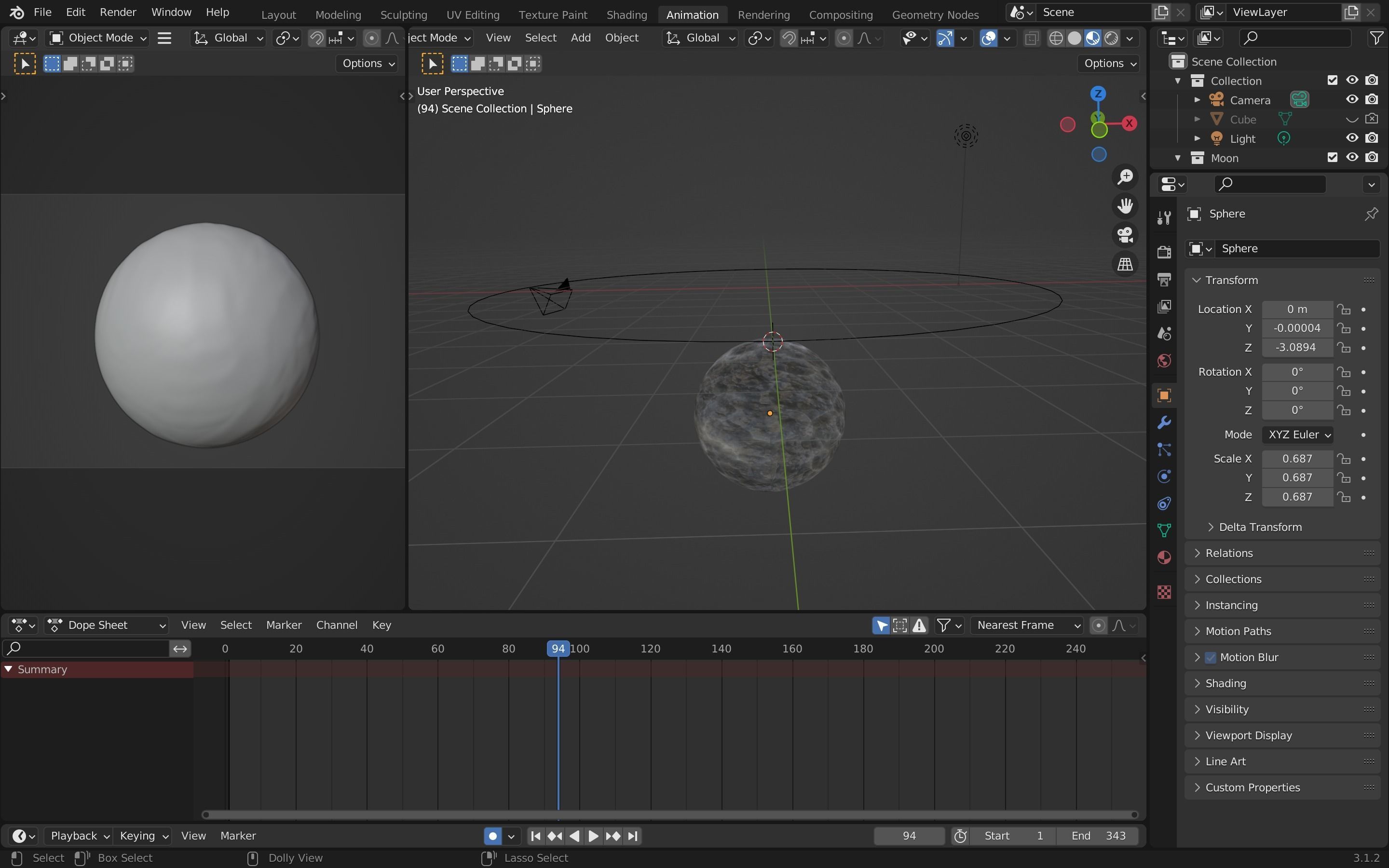Open the World Properties tab

[x=1164, y=361]
